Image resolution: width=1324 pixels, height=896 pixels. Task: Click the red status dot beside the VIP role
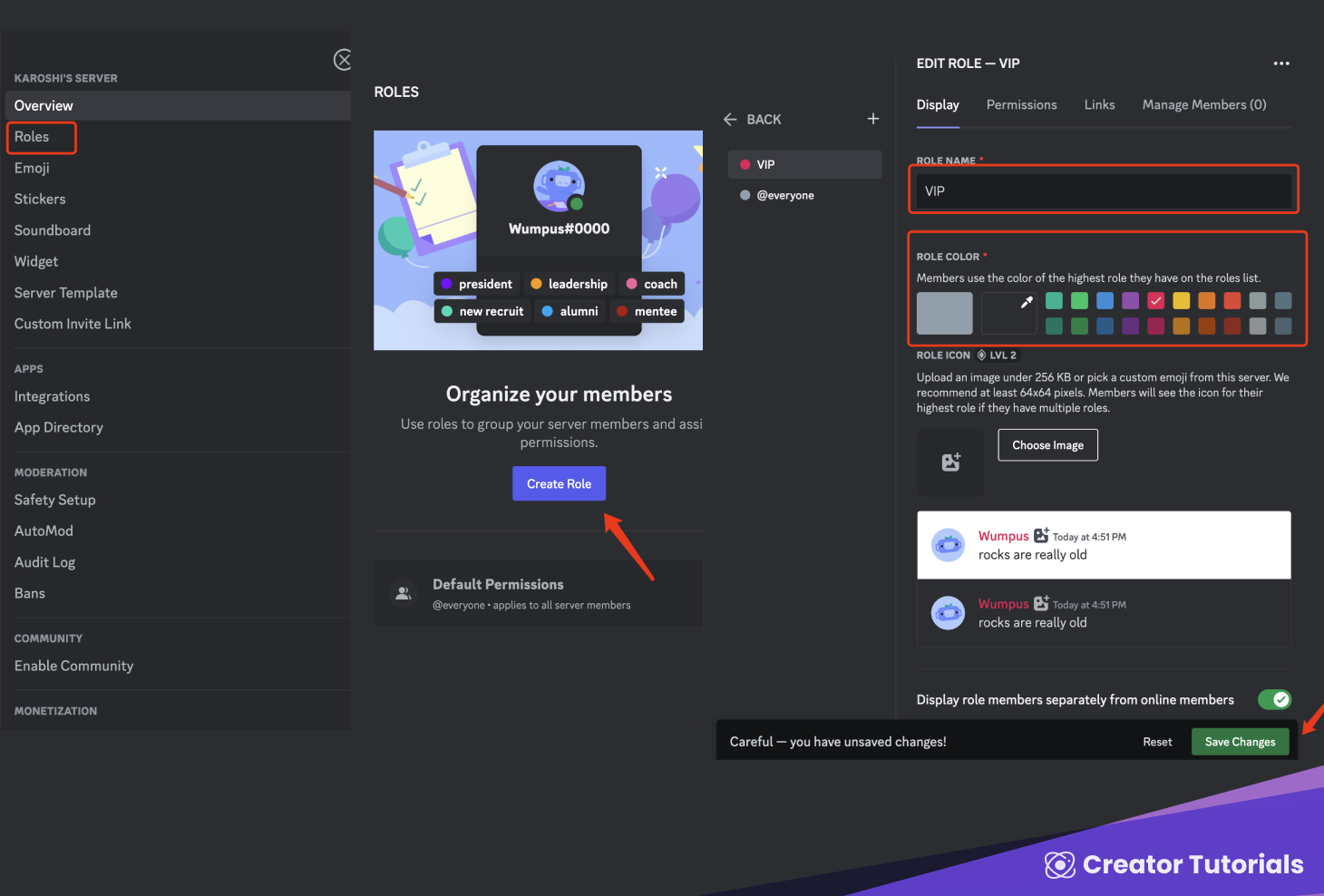click(745, 164)
